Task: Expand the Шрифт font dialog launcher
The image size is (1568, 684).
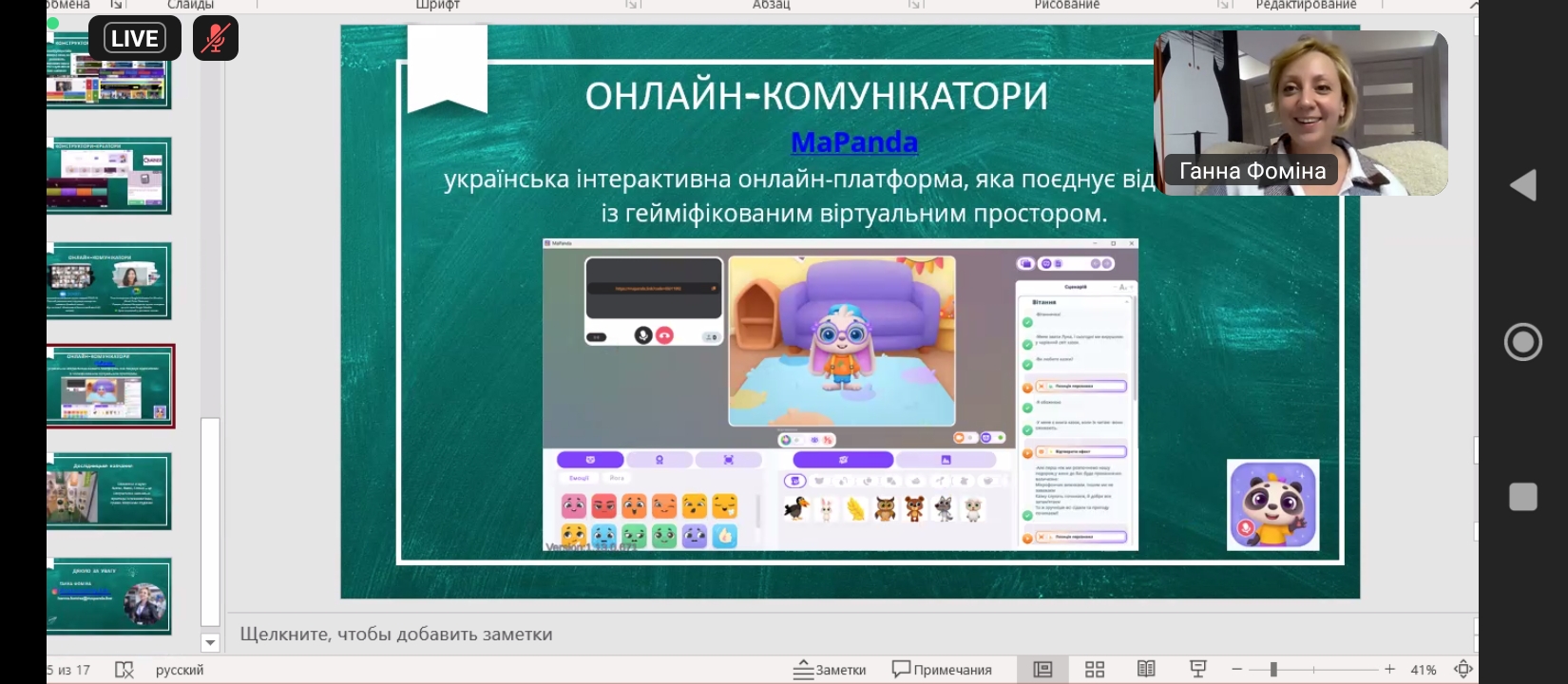Action: (x=632, y=5)
